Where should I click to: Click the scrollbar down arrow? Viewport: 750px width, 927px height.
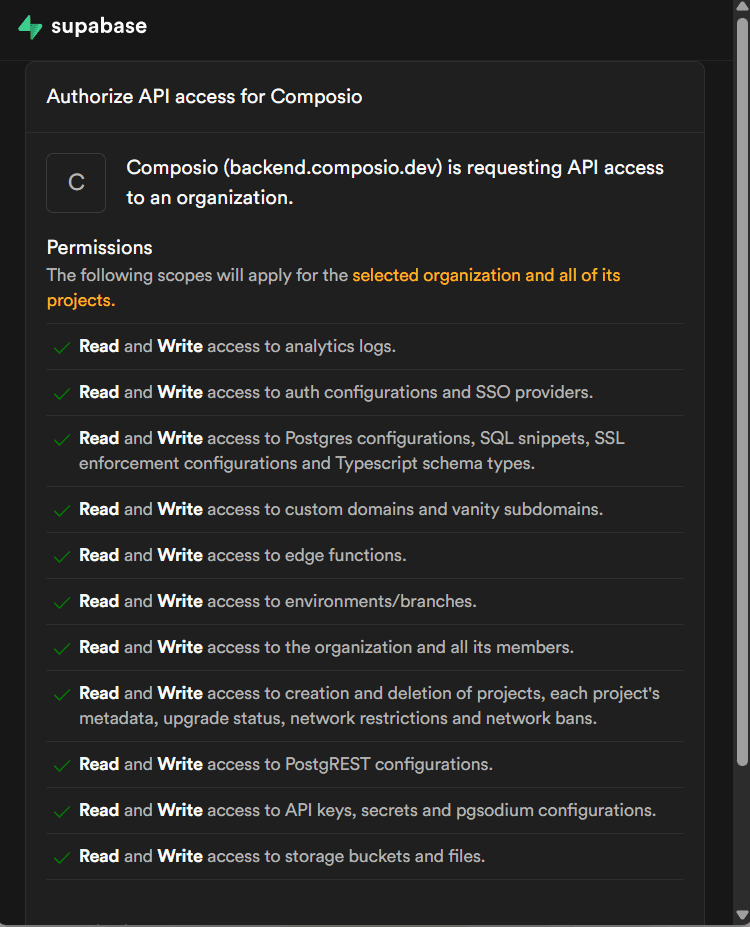tap(742, 915)
